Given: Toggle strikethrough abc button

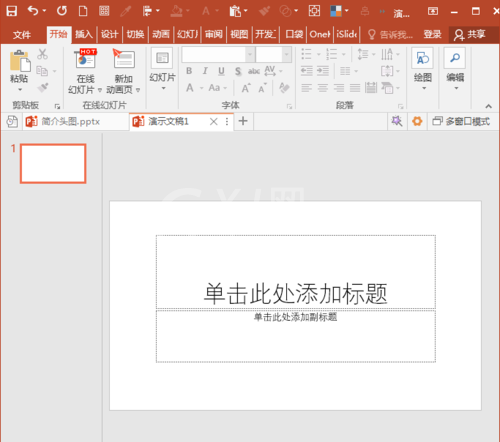Looking at the screenshot, I should coord(254,71).
